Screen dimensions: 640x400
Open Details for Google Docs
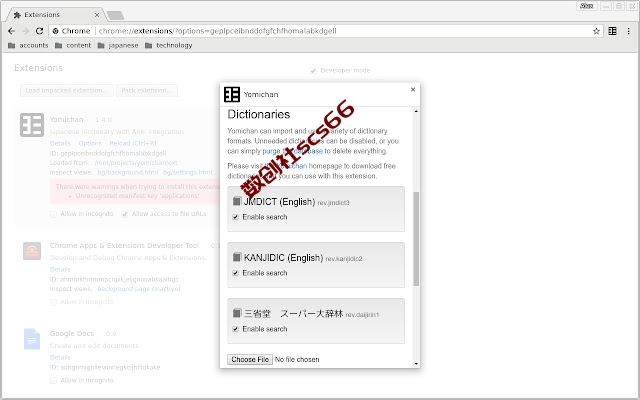pos(60,358)
